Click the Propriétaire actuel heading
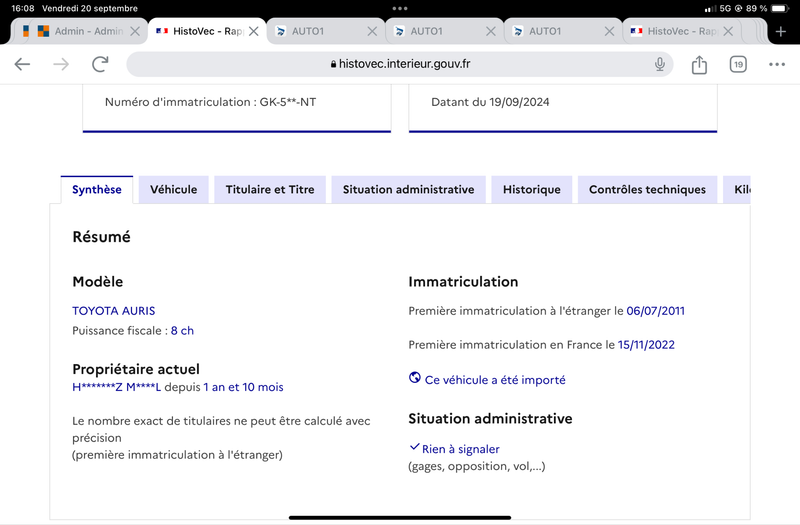The height and width of the screenshot is (525, 800). 136,369
